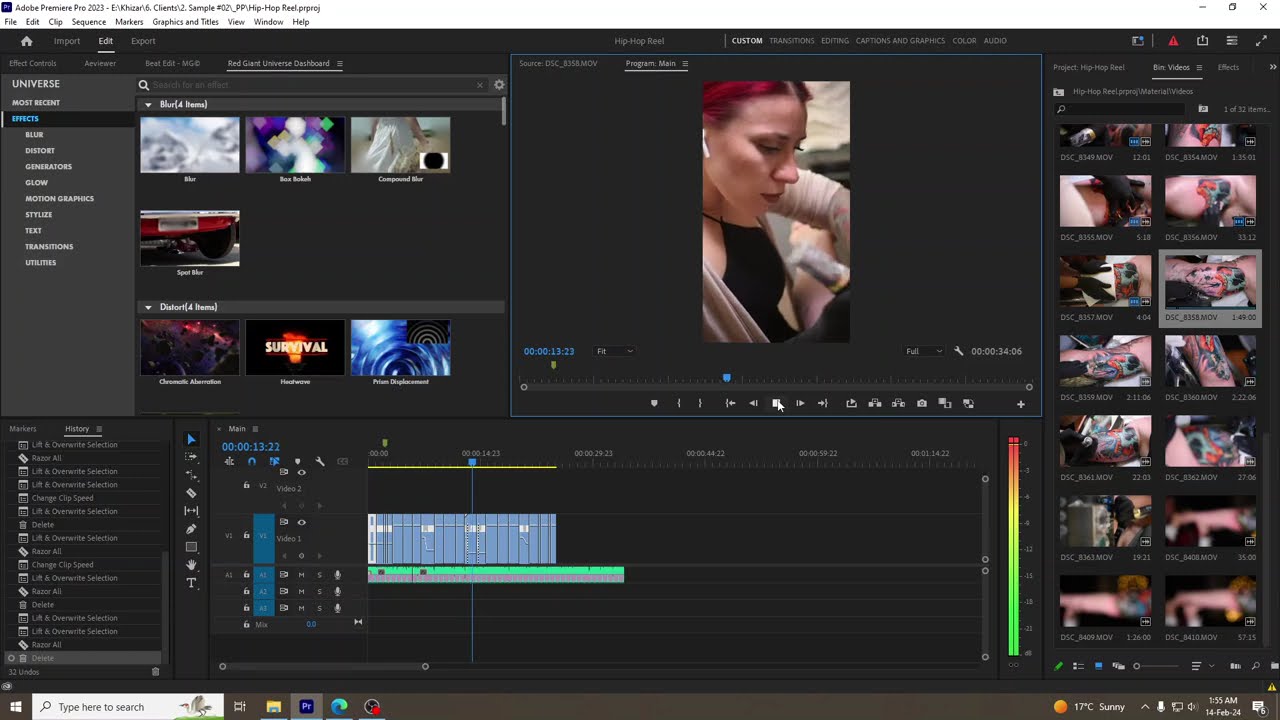1280x720 pixels.
Task: Click the Mark In button in Program monitor
Action: tap(678, 403)
